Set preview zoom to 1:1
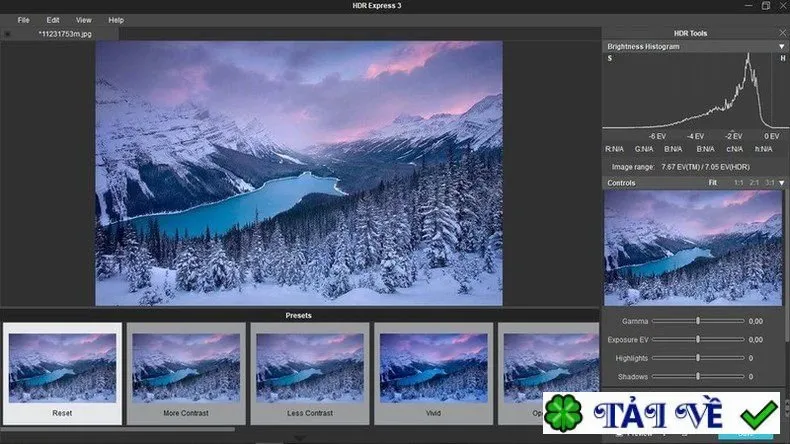790x444 pixels. [x=738, y=182]
